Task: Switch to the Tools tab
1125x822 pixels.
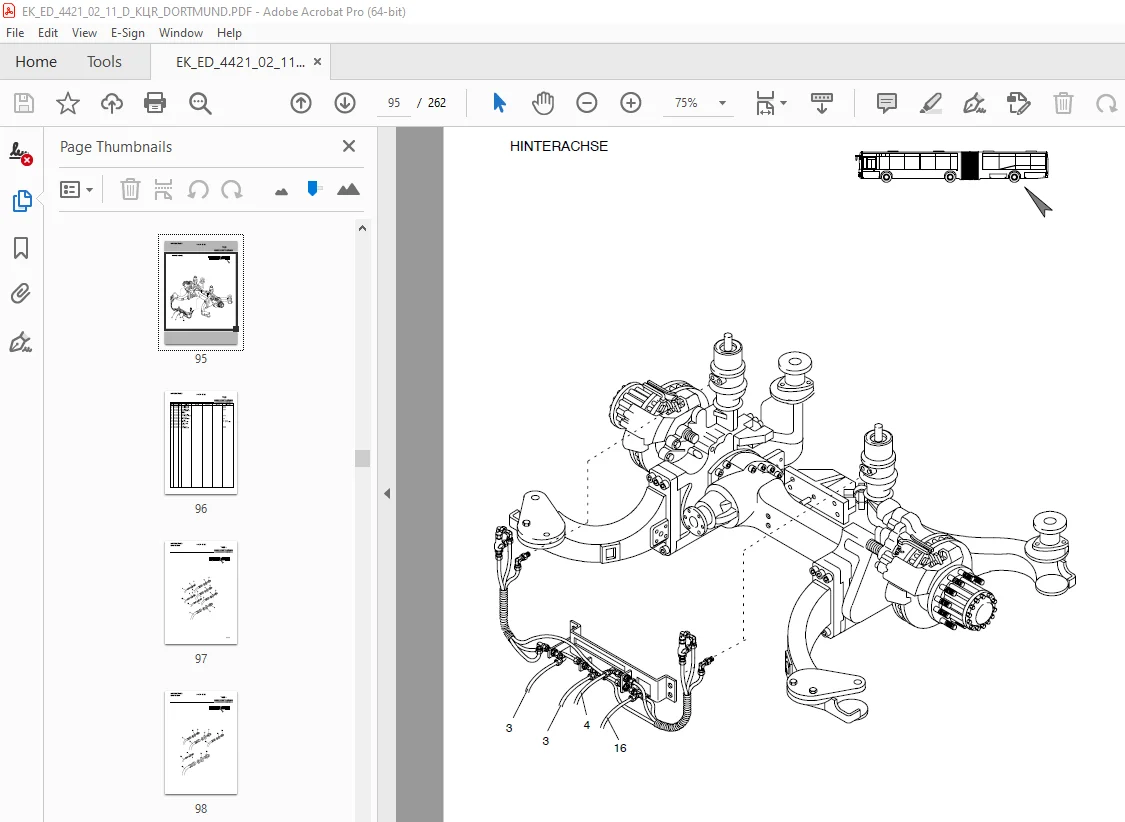Action: pyautogui.click(x=104, y=62)
